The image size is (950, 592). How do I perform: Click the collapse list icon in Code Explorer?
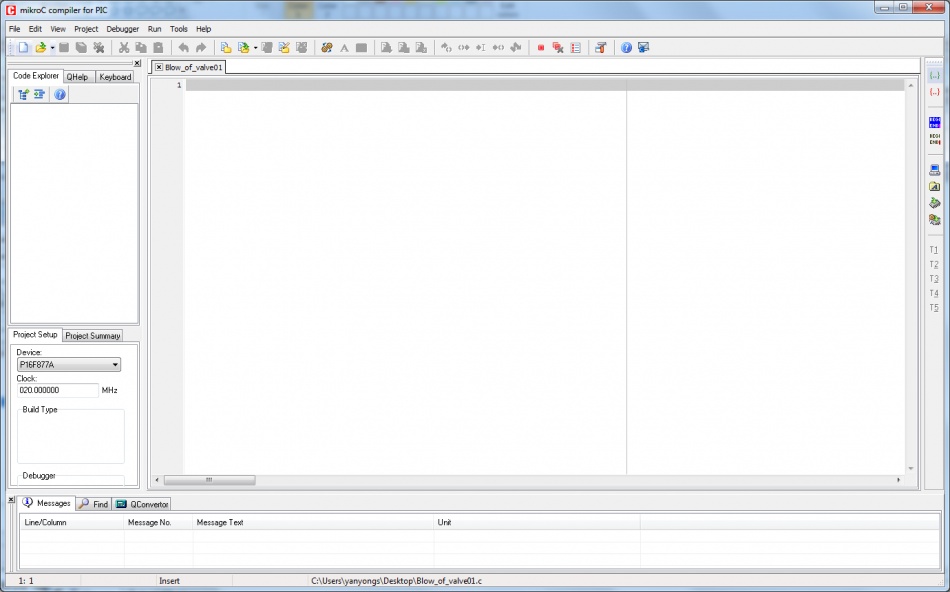[x=39, y=94]
